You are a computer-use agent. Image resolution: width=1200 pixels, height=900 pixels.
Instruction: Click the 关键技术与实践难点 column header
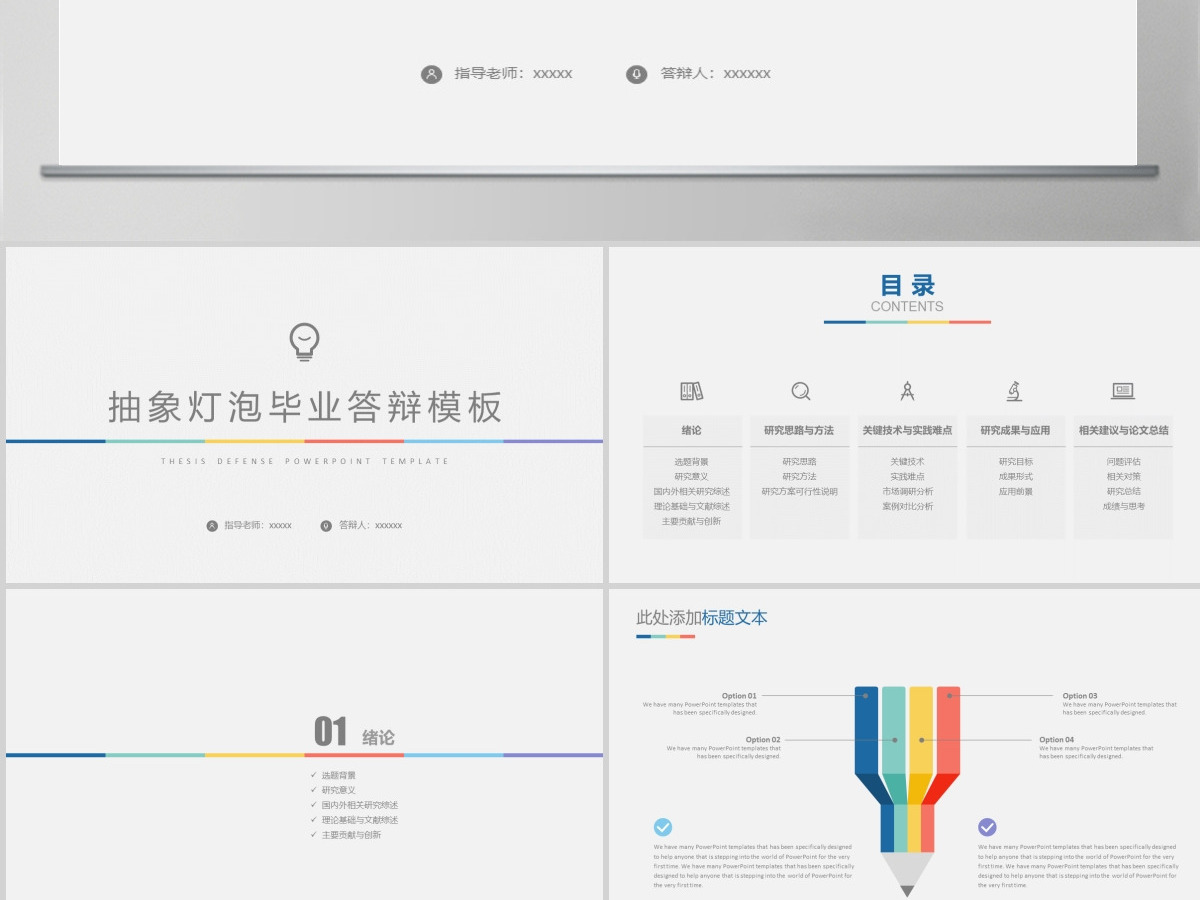pos(907,430)
